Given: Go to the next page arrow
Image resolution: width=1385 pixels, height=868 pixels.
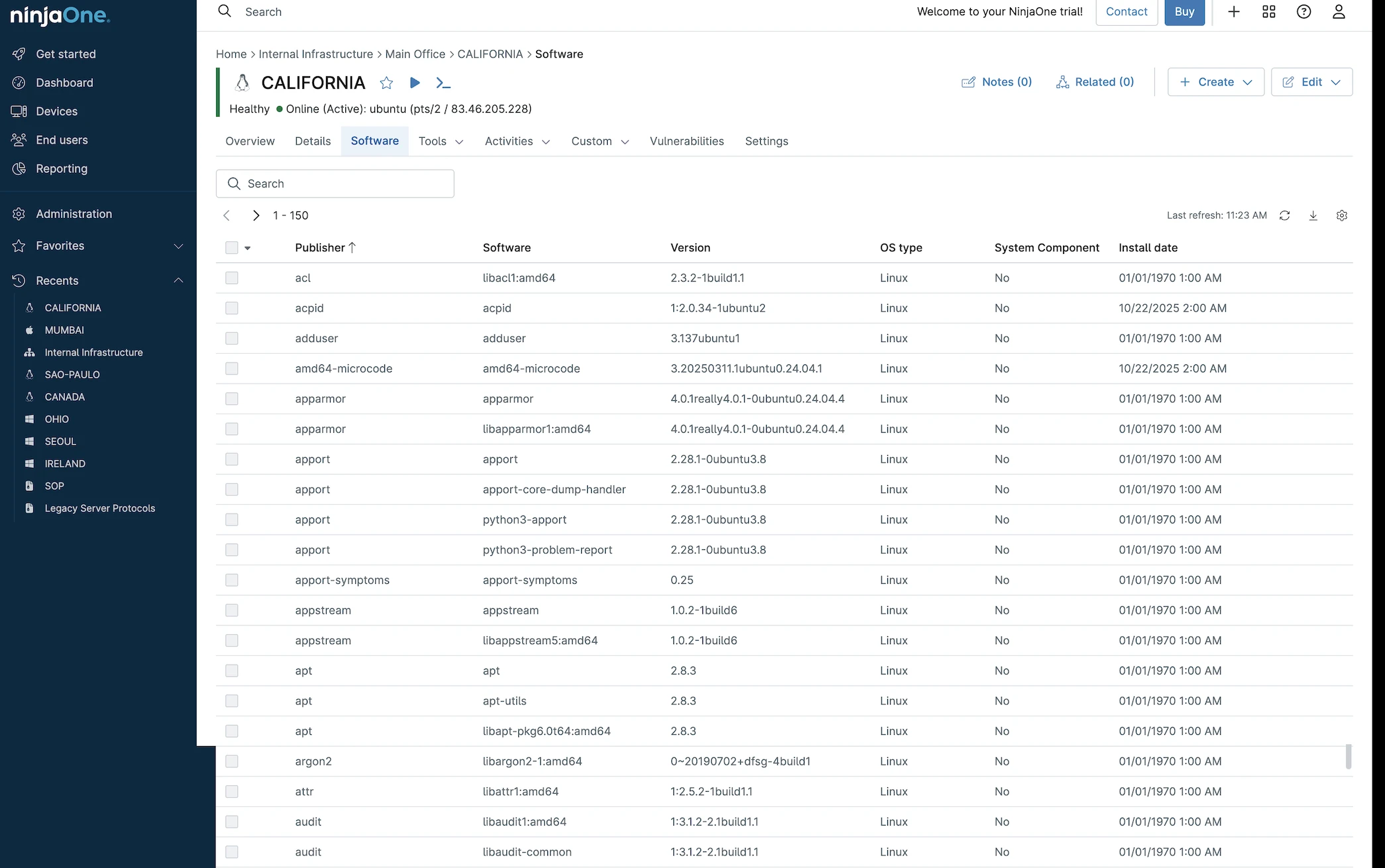Looking at the screenshot, I should click(256, 215).
